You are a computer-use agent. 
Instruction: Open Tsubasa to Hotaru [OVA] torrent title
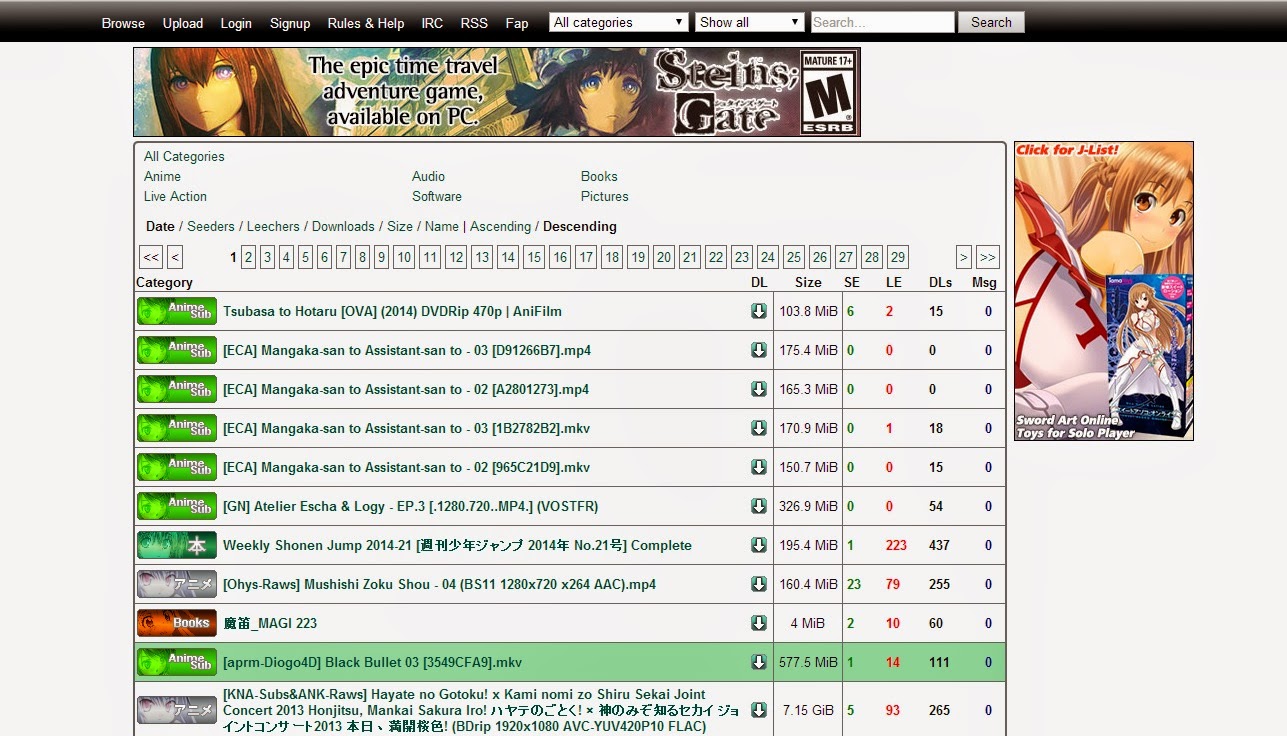point(392,311)
